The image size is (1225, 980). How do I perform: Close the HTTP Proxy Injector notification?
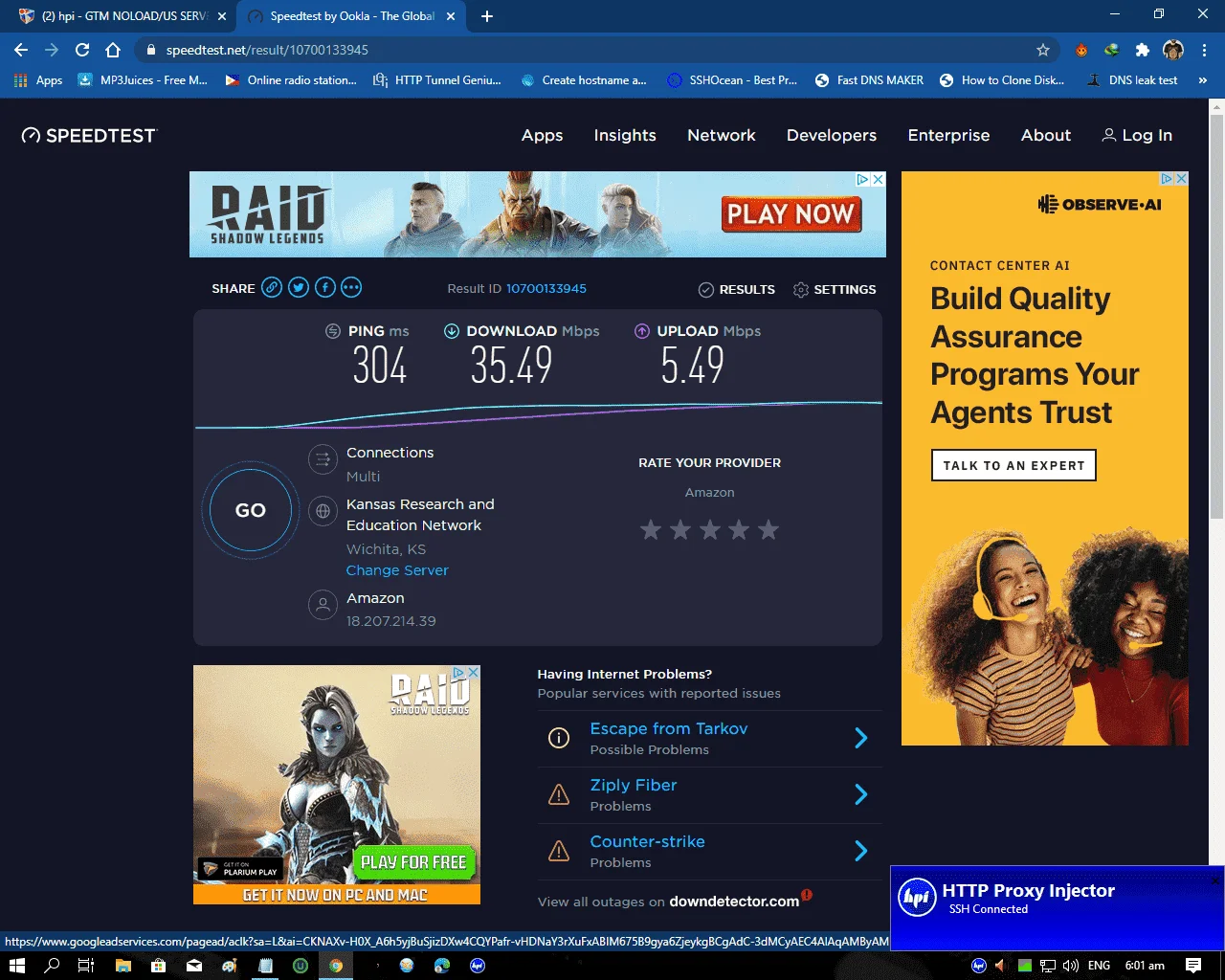[1216, 880]
